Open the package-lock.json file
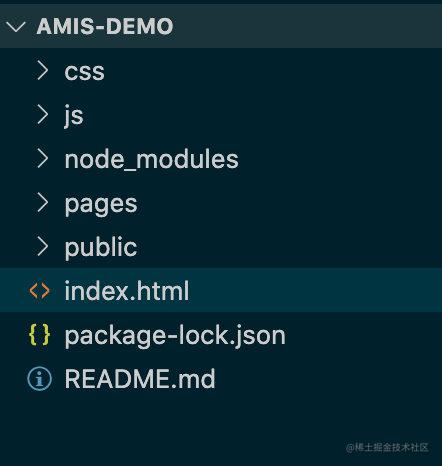Image resolution: width=442 pixels, height=466 pixels. (175, 336)
